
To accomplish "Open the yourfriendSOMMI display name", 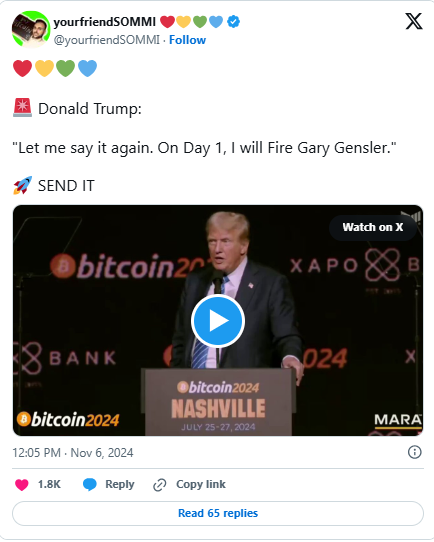I will click(105, 22).
